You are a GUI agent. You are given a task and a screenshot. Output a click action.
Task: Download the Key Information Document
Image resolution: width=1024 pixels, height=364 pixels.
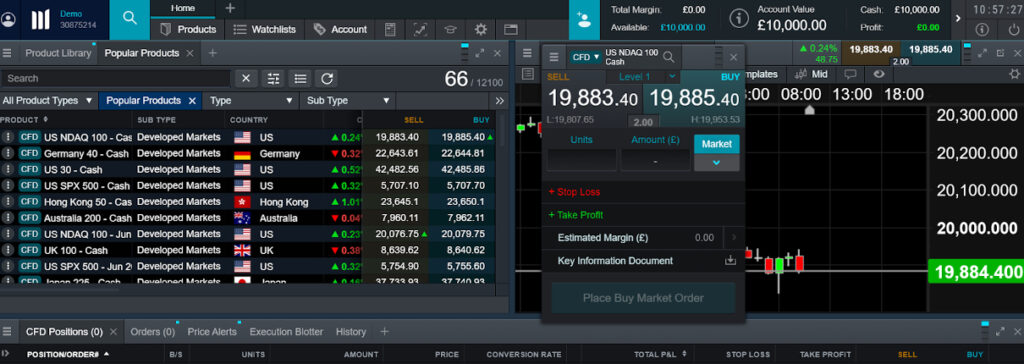730,261
